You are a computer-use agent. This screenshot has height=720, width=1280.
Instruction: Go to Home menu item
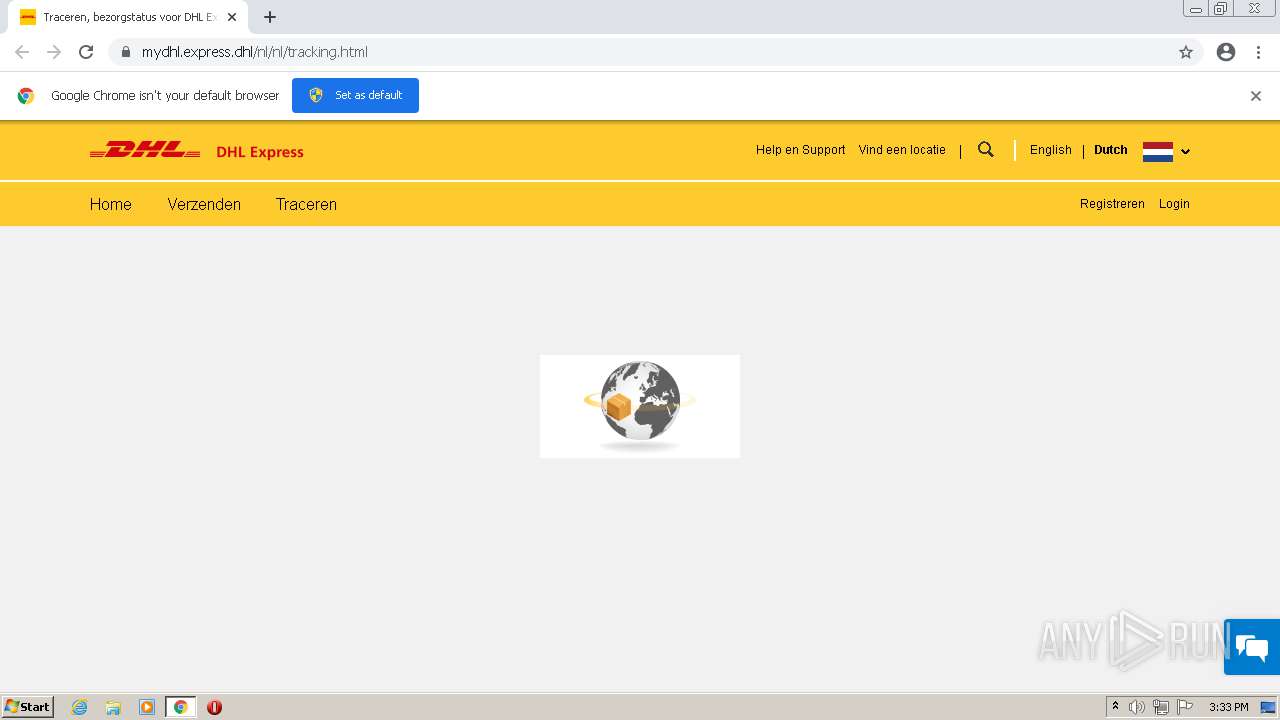pos(111,204)
